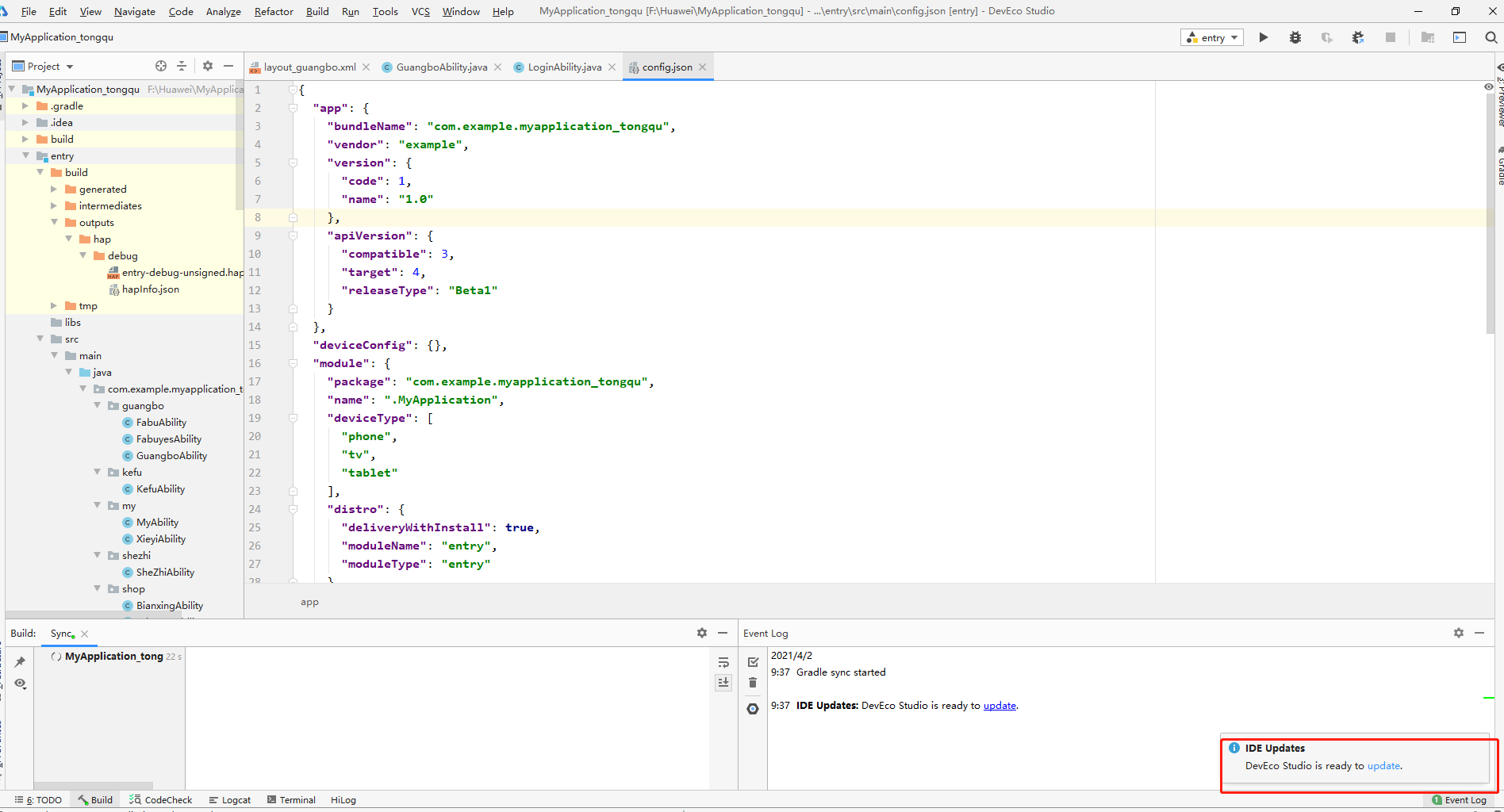Toggle editor inspections eye icon

1488,86
